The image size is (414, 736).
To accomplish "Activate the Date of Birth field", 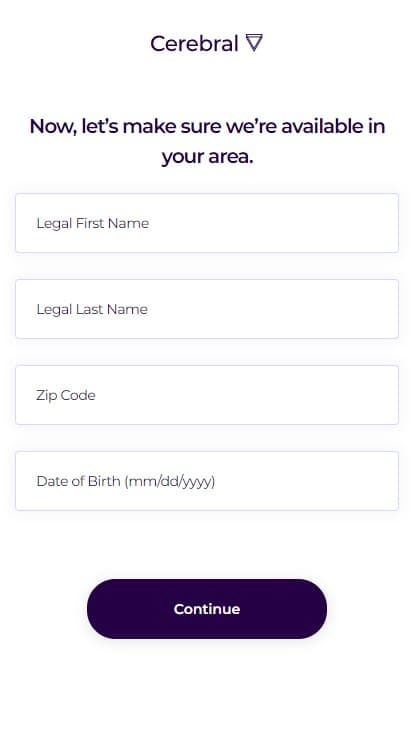I will [207, 481].
